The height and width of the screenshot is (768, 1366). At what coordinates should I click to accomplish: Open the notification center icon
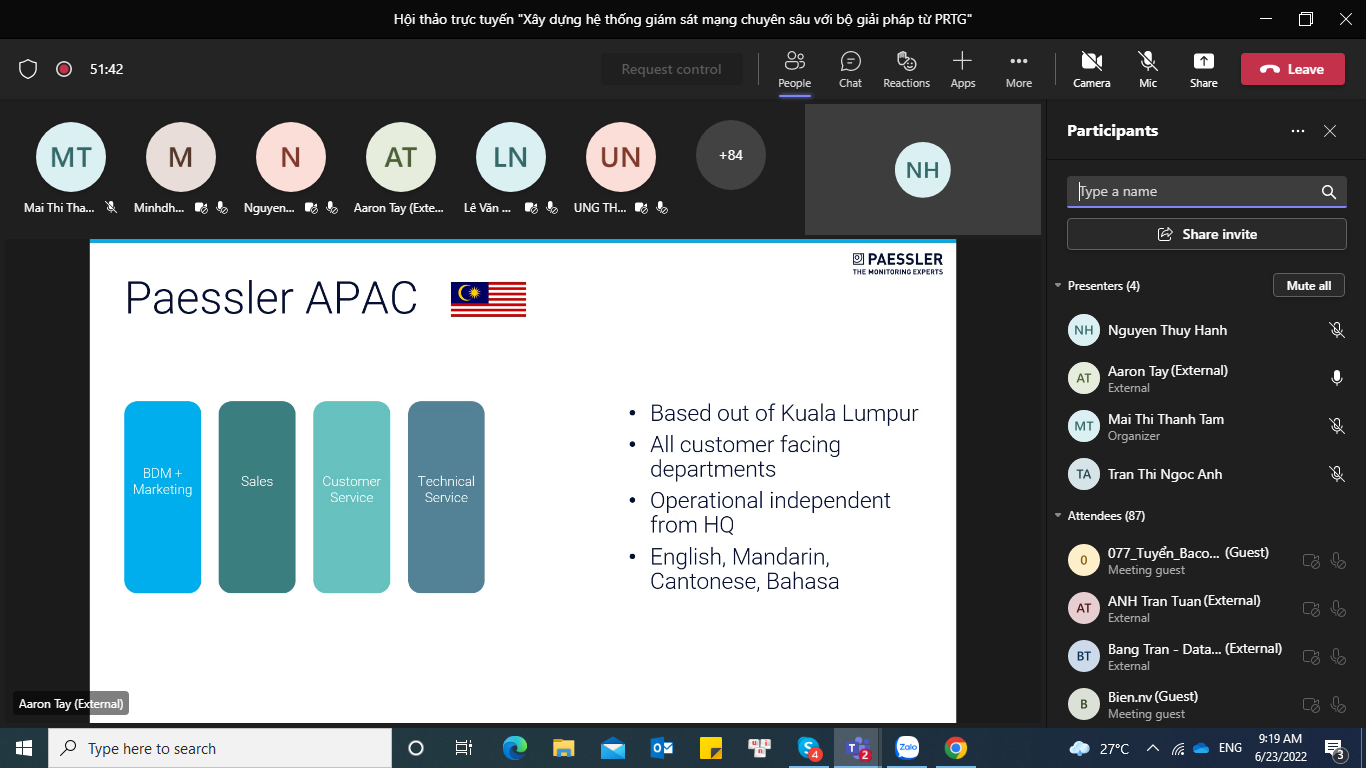pos(1334,748)
